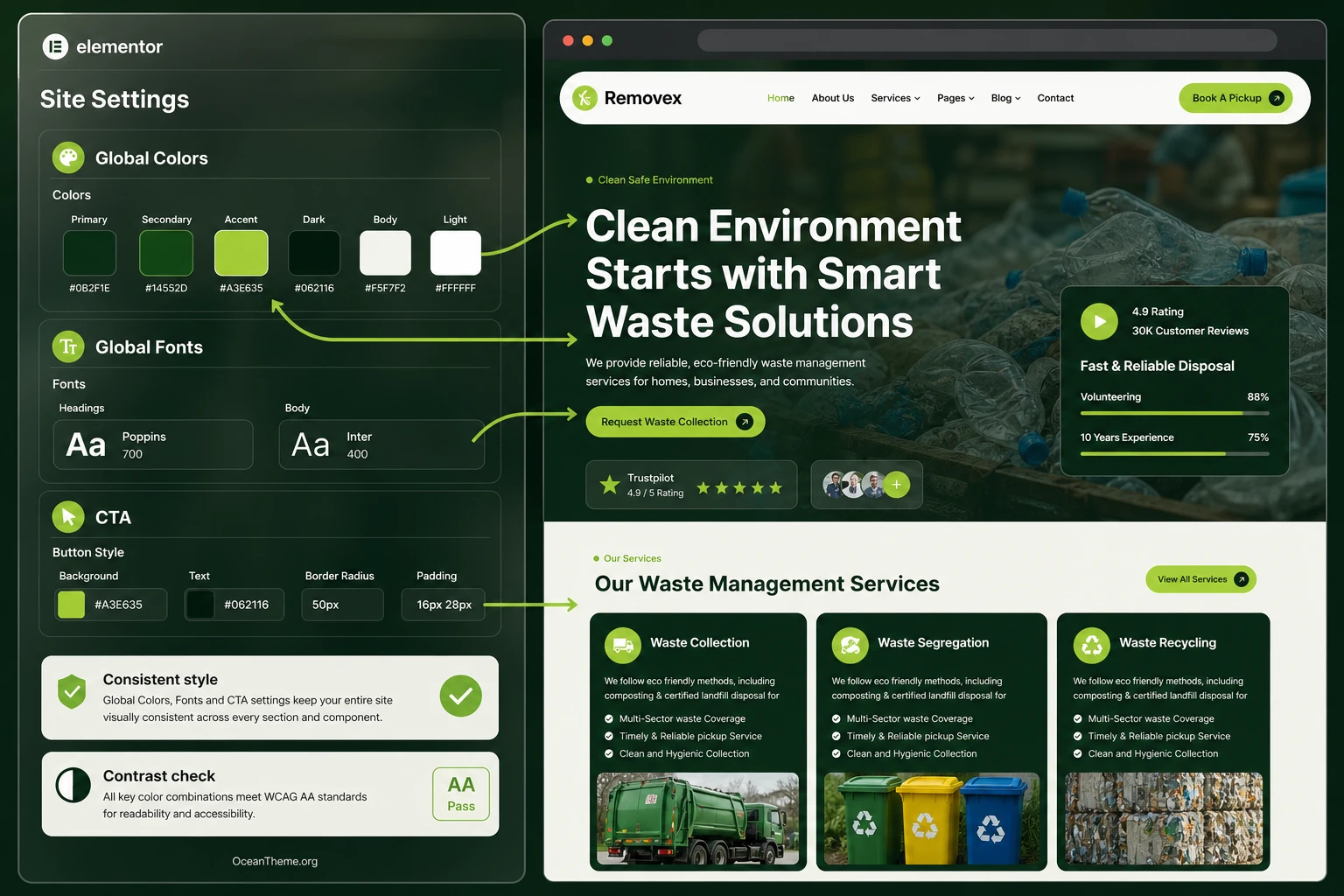Open the Global Fonts typography icon
Viewport: 1344px width, 896px height.
(x=68, y=346)
